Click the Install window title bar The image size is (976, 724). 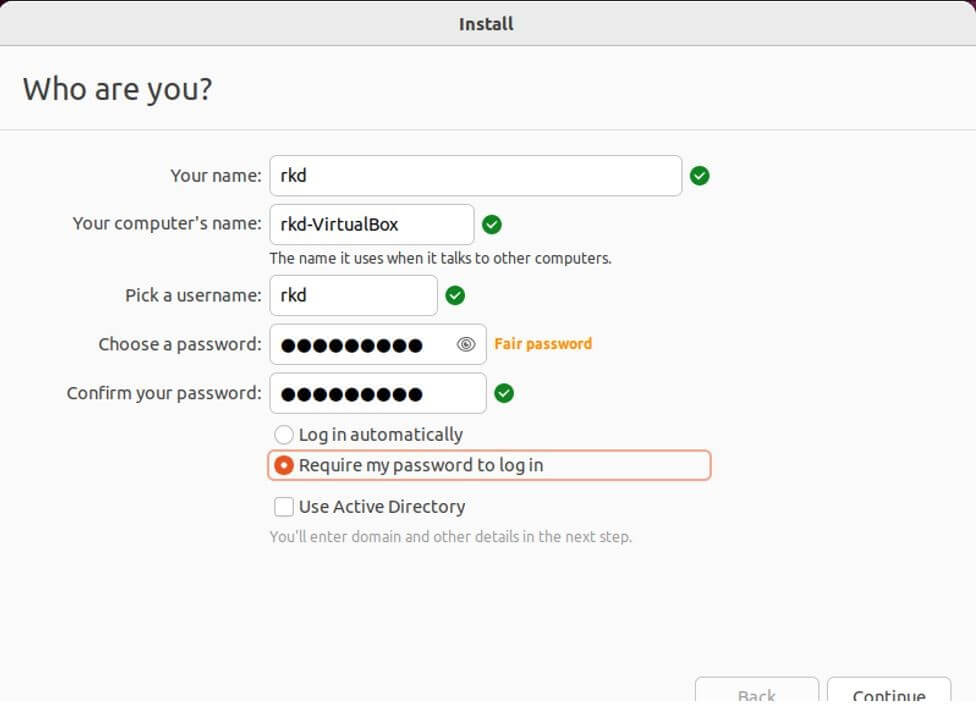coord(487,23)
